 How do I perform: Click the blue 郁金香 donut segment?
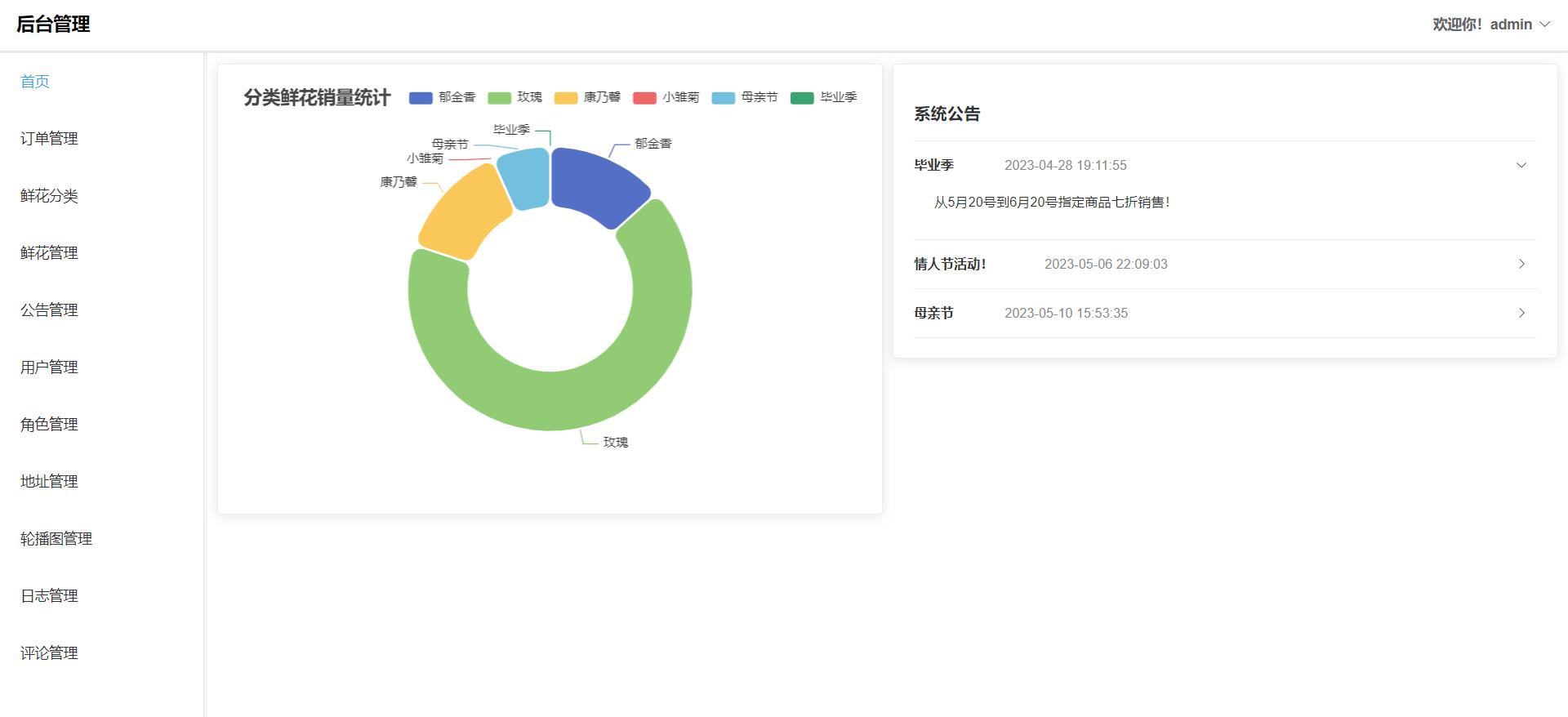click(596, 184)
